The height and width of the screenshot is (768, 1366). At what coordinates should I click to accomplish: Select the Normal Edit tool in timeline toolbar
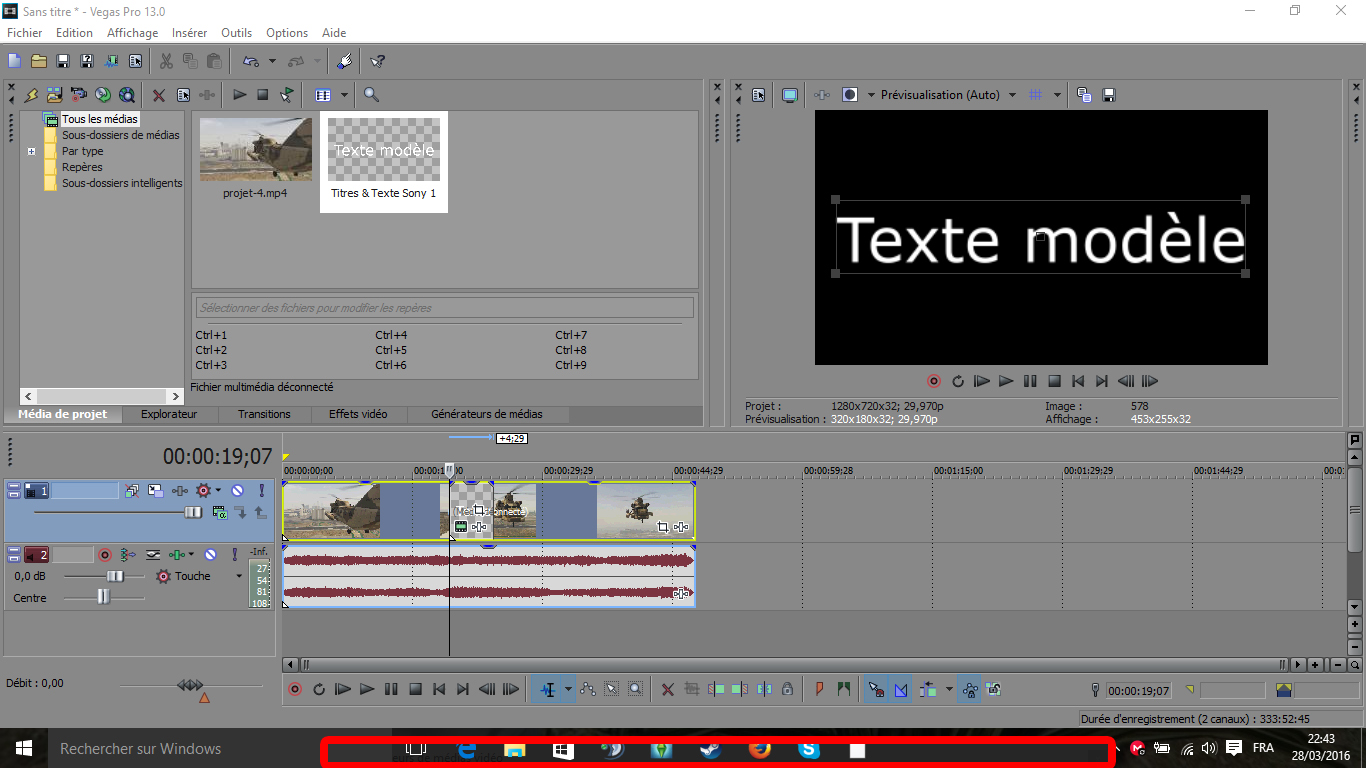[548, 689]
